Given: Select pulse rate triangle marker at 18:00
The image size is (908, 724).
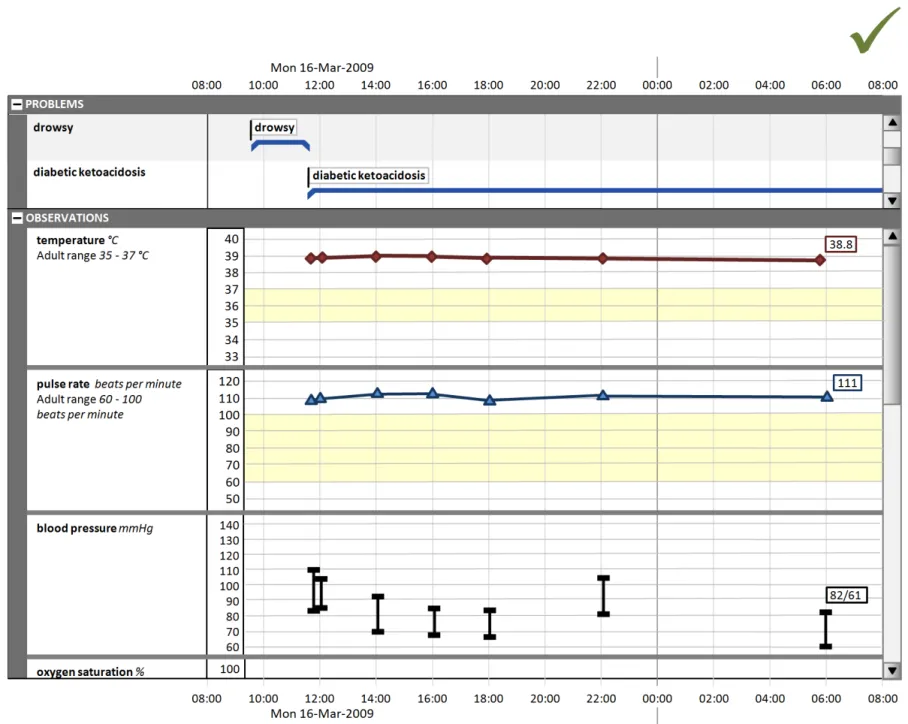Looking at the screenshot, I should click(x=490, y=400).
